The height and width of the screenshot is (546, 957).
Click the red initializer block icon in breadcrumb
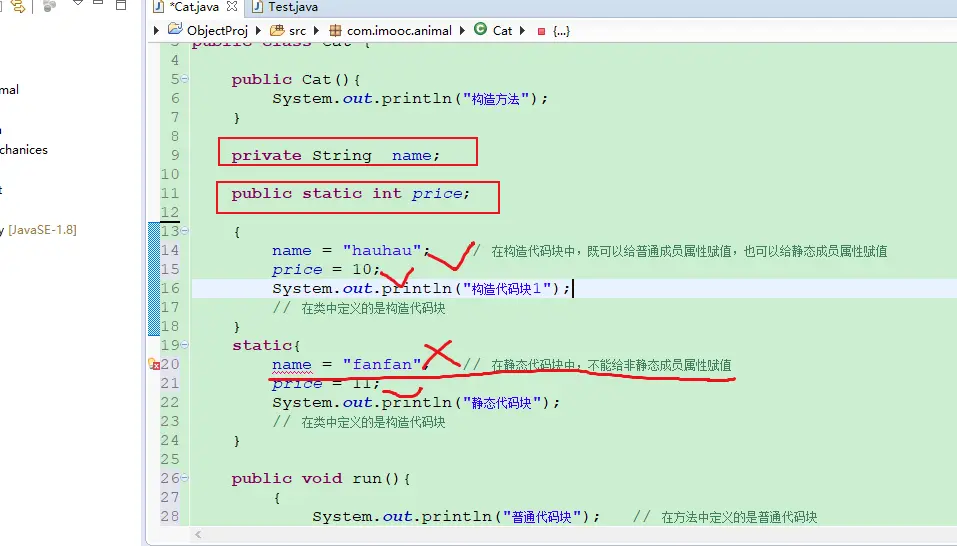coord(541,31)
